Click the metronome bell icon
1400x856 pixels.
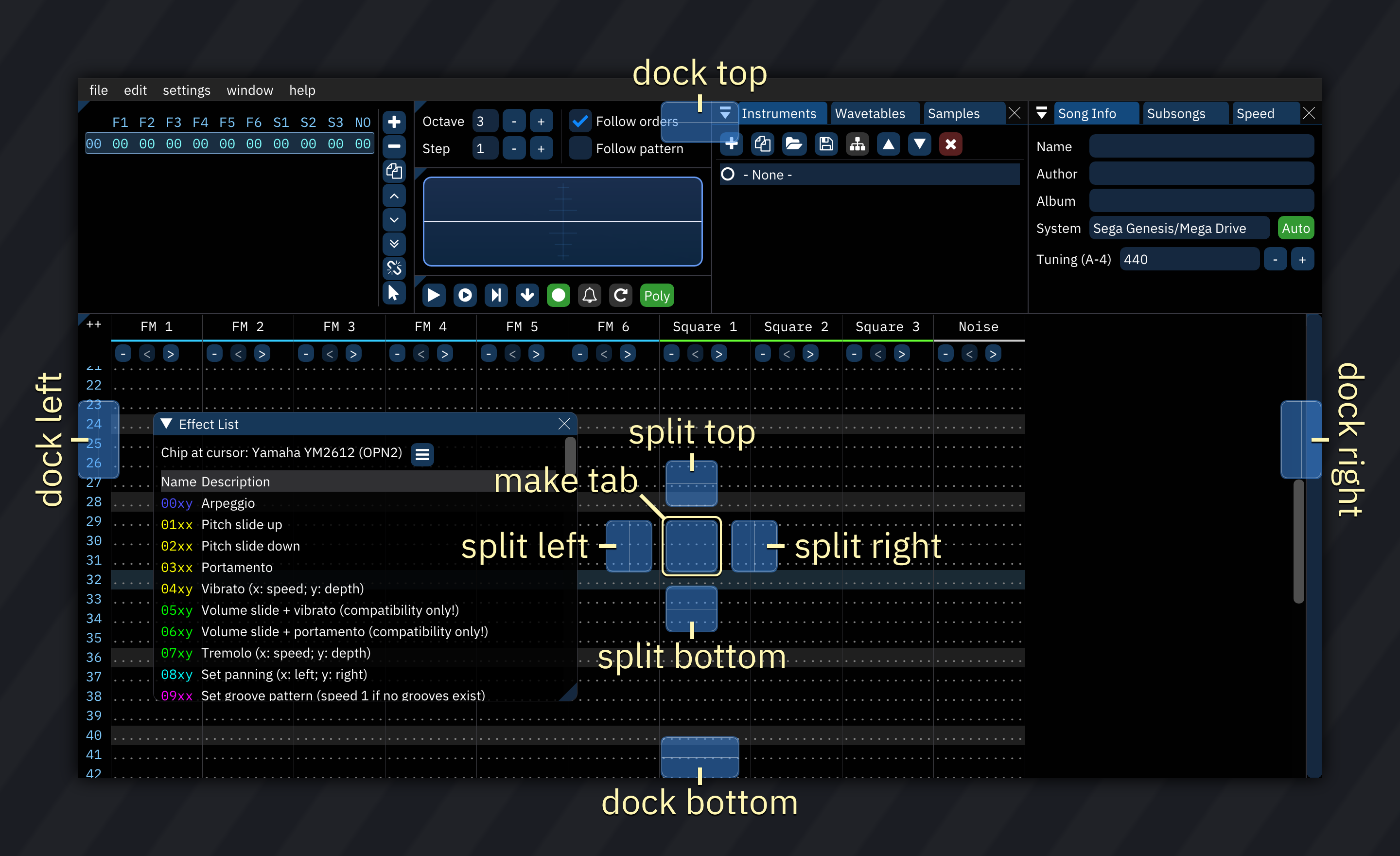coord(589,295)
